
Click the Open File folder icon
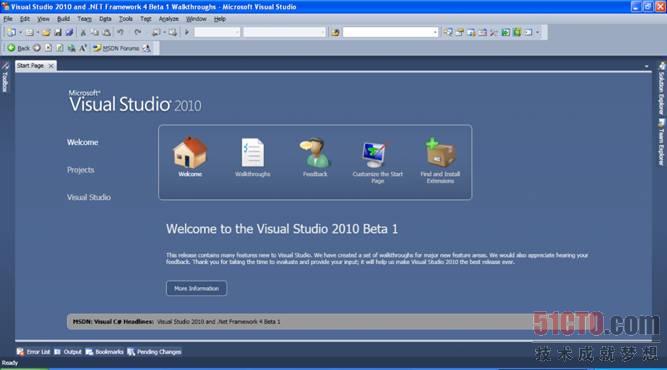pyautogui.click(x=46, y=32)
